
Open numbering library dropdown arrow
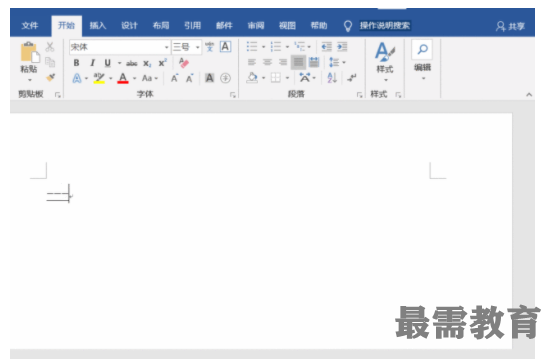[x=287, y=47]
